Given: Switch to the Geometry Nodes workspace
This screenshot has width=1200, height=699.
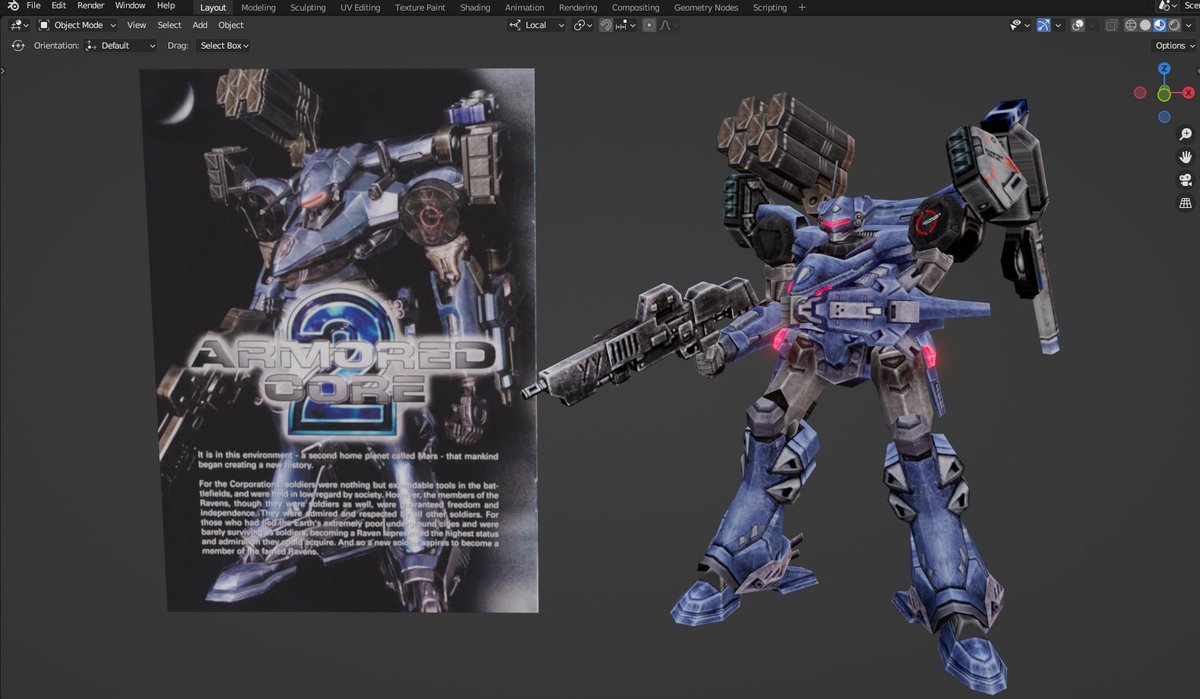Looking at the screenshot, I should pyautogui.click(x=706, y=7).
